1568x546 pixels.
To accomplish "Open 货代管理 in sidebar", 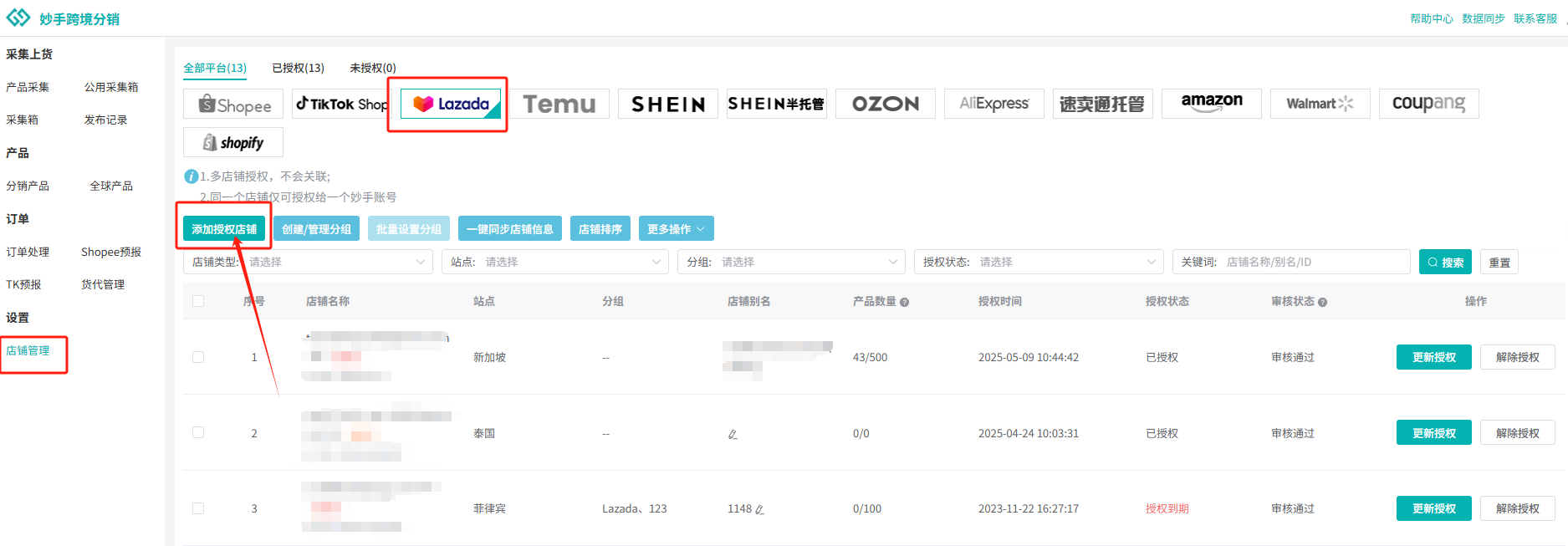I will (103, 284).
